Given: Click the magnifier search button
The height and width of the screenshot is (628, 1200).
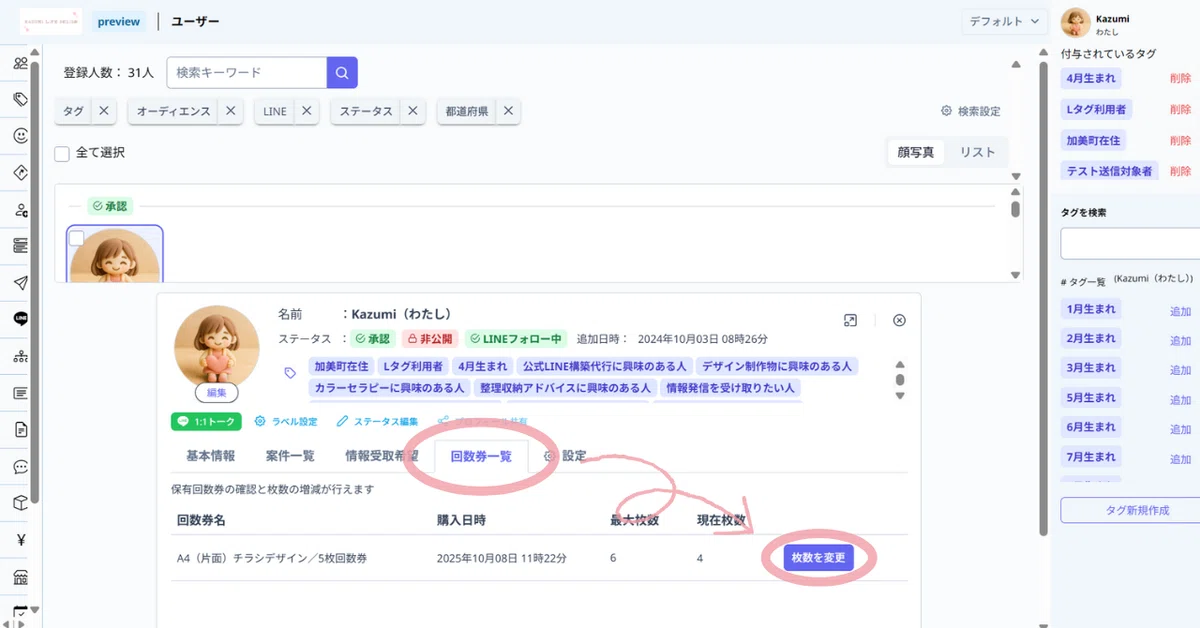Looking at the screenshot, I should click(x=342, y=72).
